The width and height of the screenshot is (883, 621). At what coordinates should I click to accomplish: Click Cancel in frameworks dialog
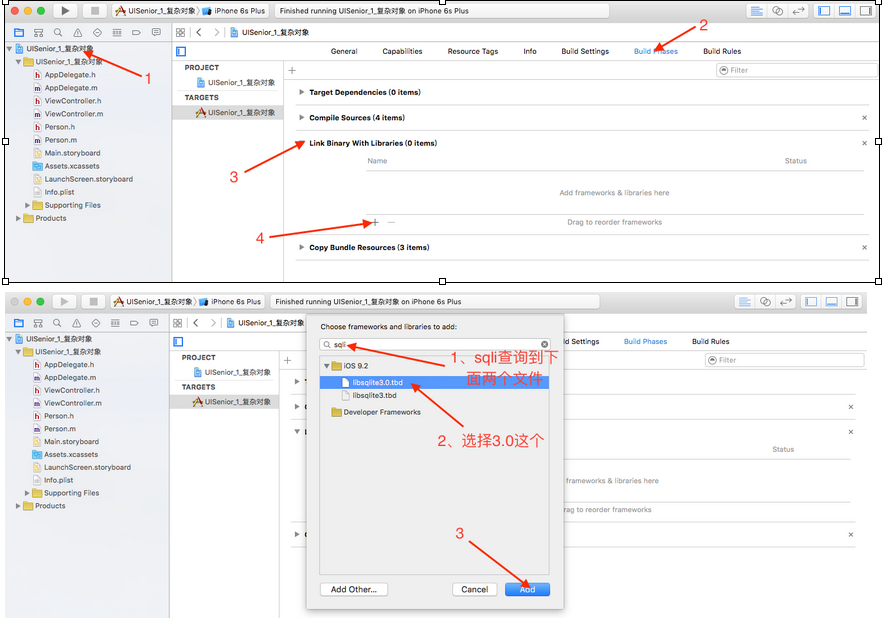(x=474, y=589)
